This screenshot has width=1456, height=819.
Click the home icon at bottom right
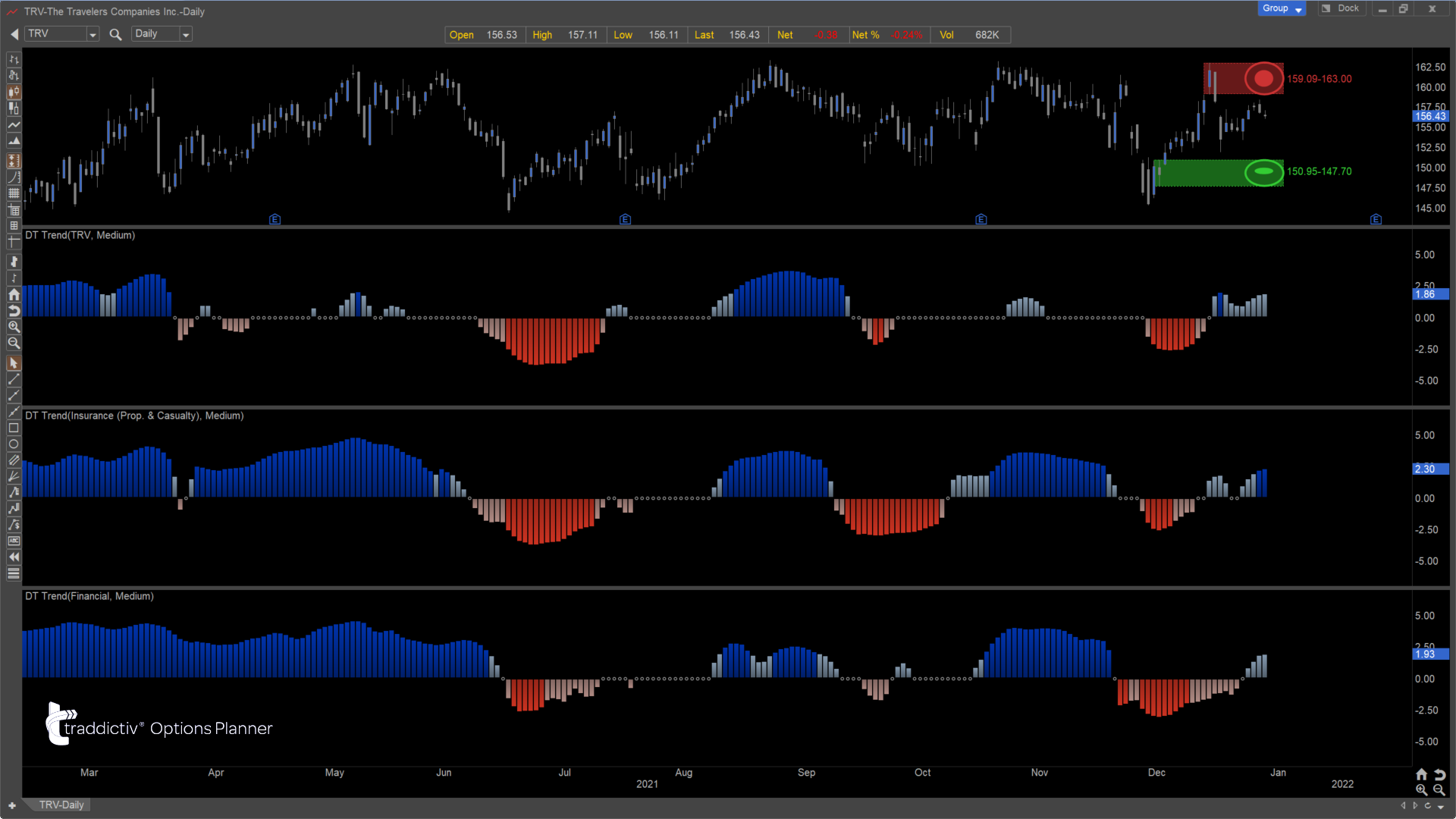[1422, 774]
